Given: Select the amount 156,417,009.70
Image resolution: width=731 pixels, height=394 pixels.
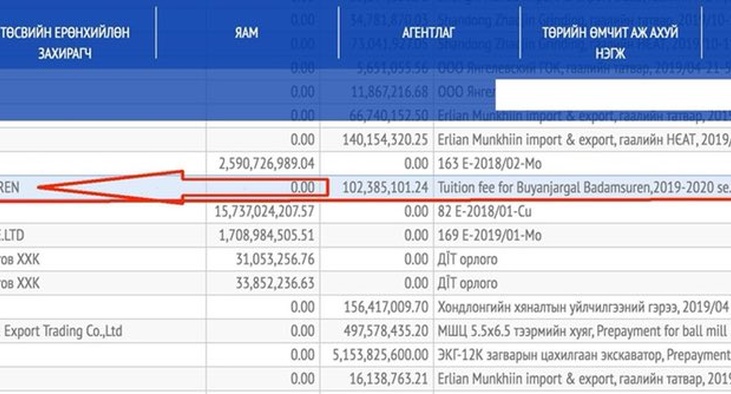Looking at the screenshot, I should point(386,307).
